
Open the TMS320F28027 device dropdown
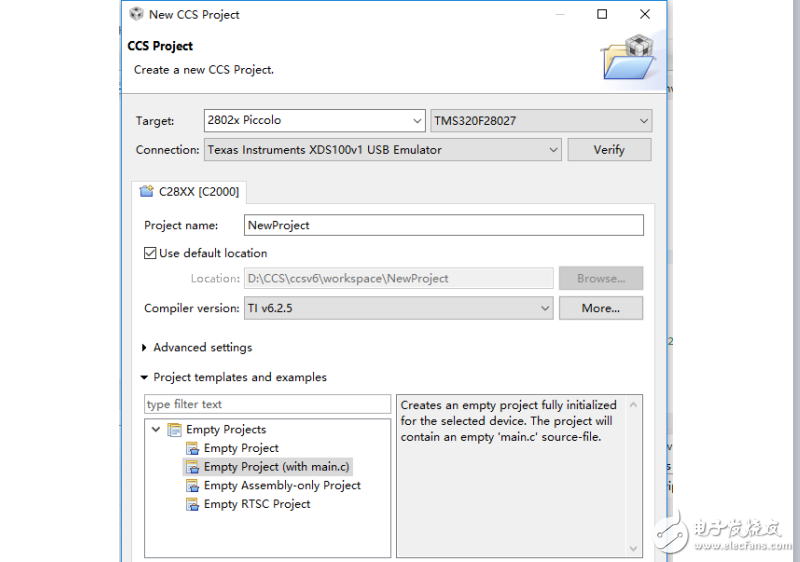pos(643,121)
